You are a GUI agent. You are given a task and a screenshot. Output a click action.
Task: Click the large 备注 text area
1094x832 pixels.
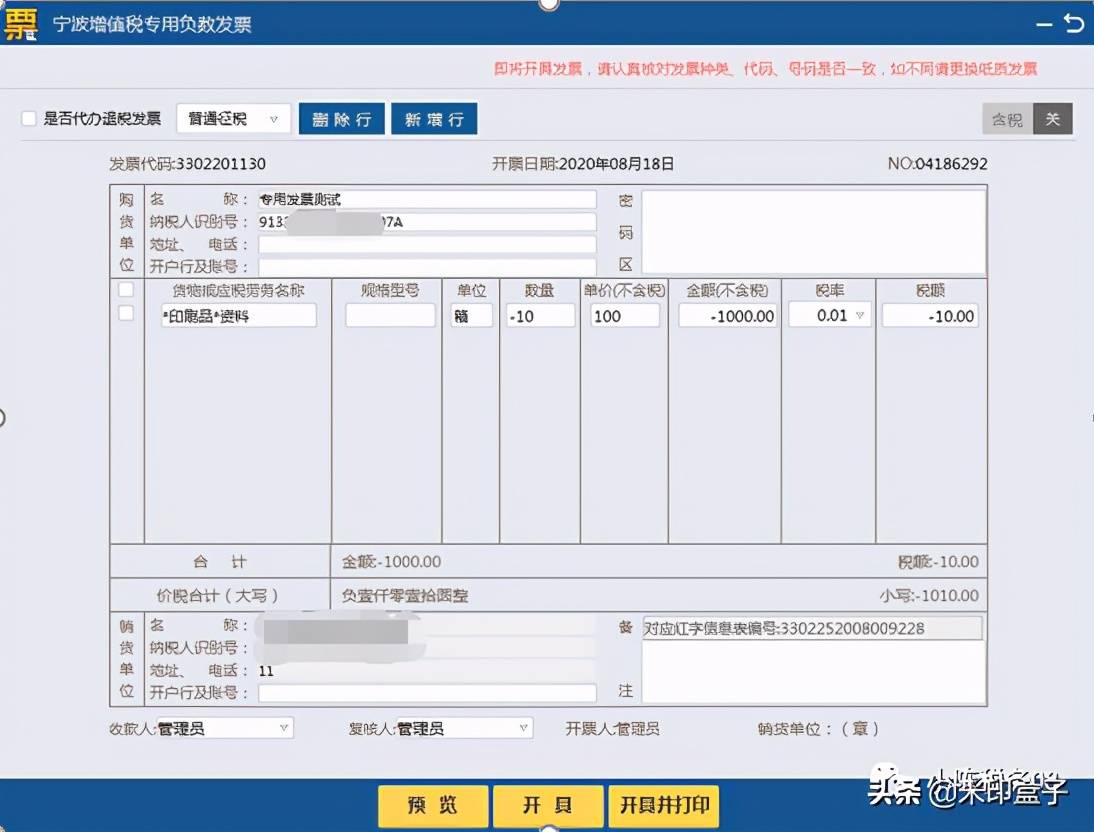point(814,671)
